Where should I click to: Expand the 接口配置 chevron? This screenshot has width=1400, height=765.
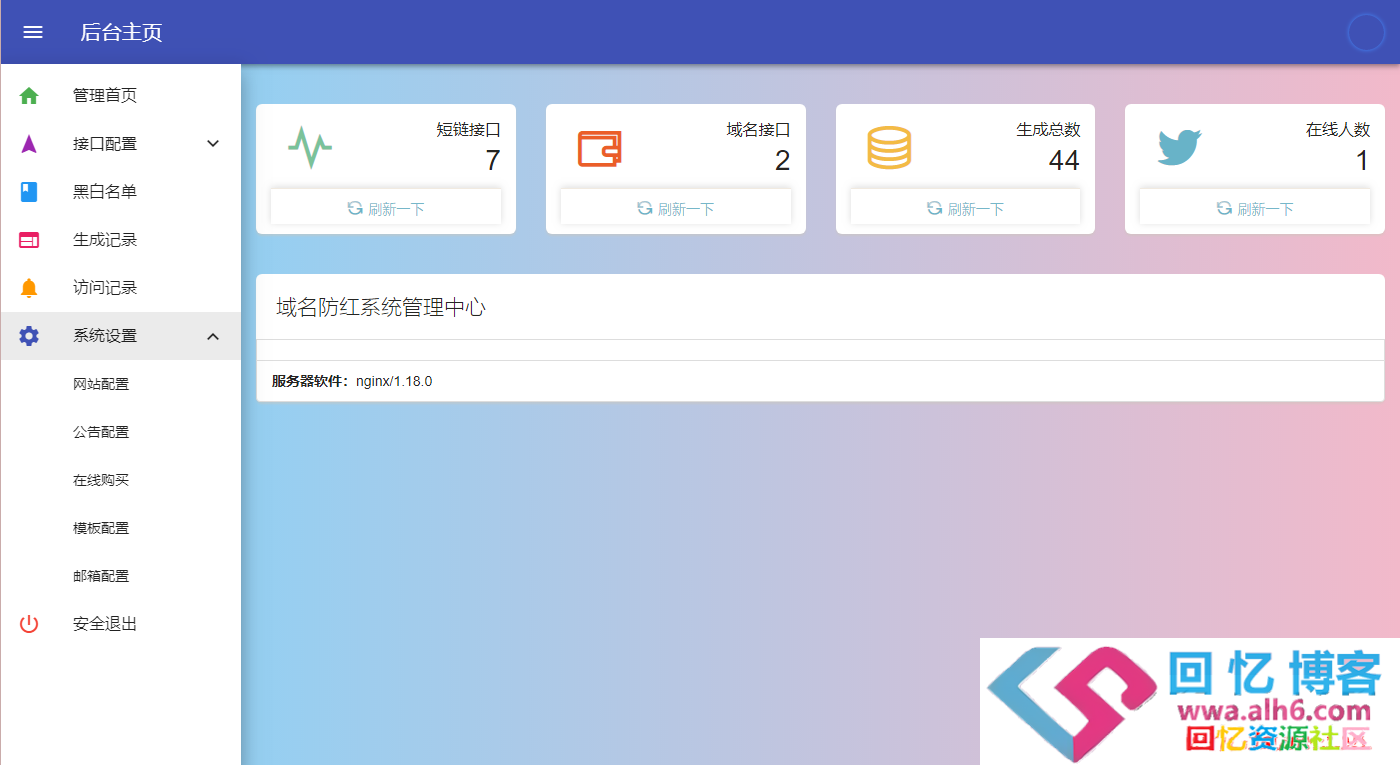click(x=213, y=144)
